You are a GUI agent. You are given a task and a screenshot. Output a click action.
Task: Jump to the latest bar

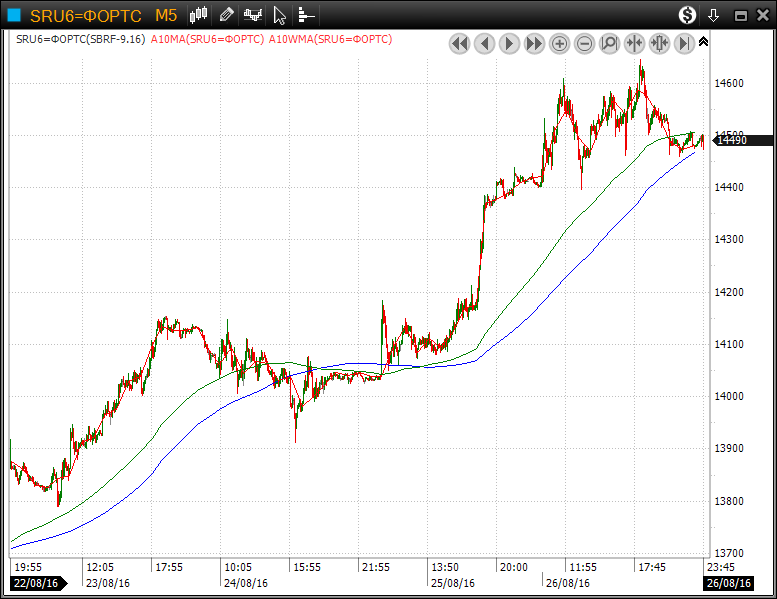click(684, 43)
